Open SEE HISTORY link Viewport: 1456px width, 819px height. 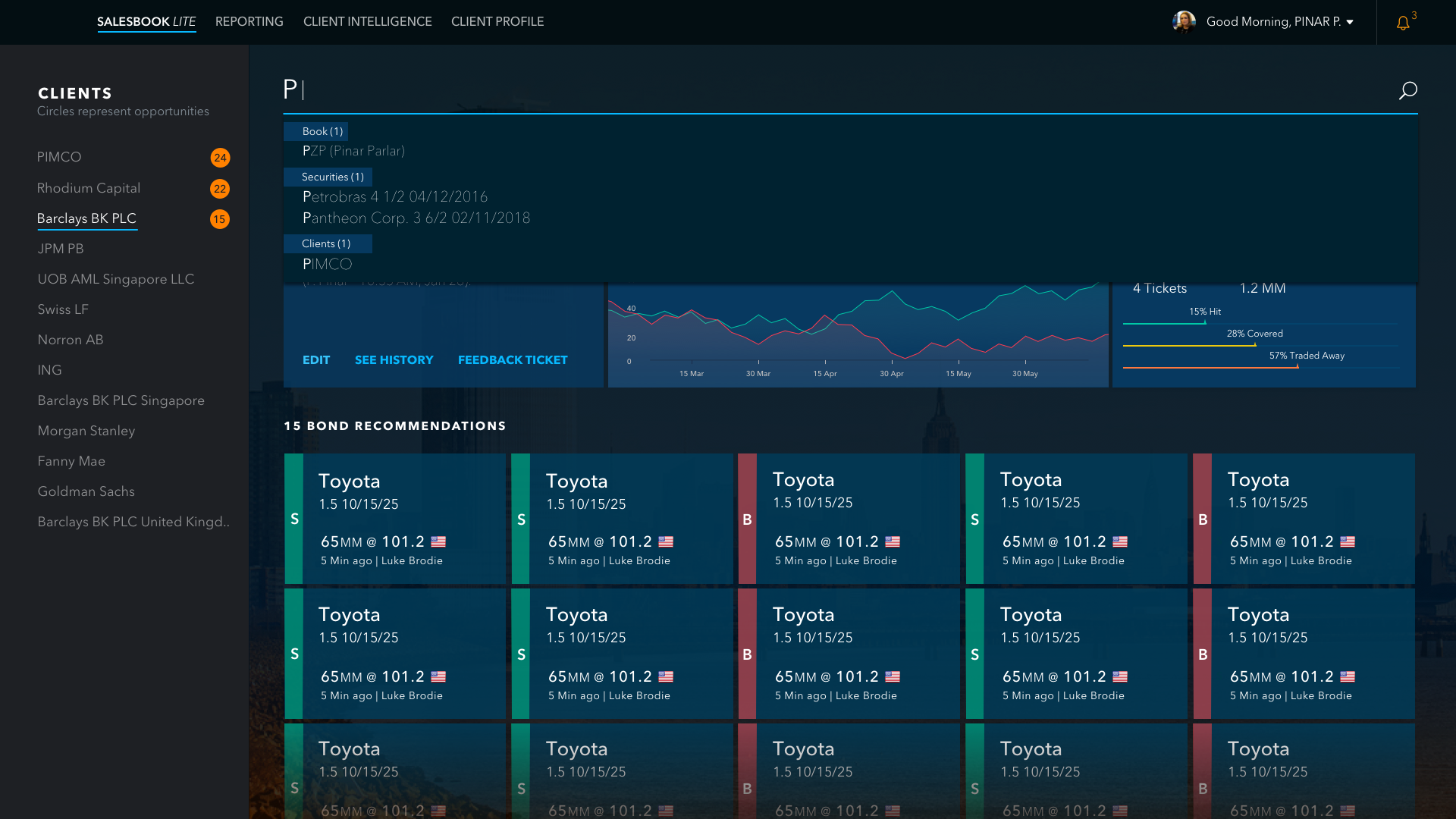(394, 360)
